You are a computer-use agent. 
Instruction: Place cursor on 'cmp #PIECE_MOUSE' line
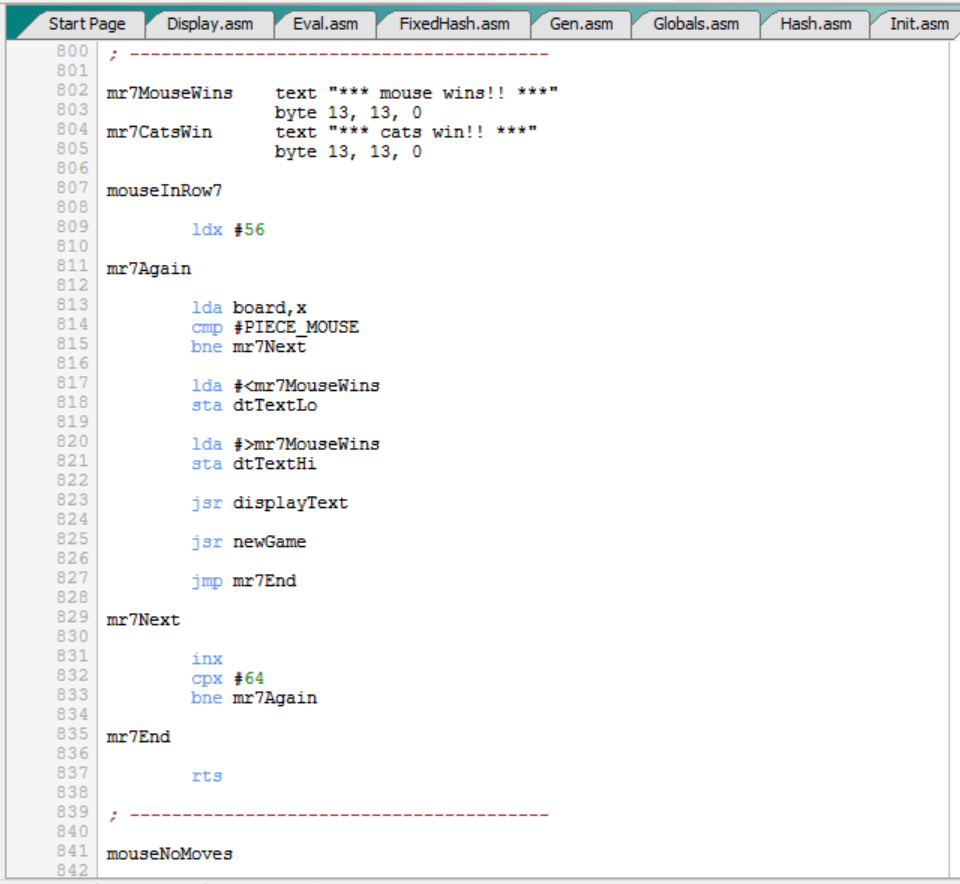tap(275, 327)
